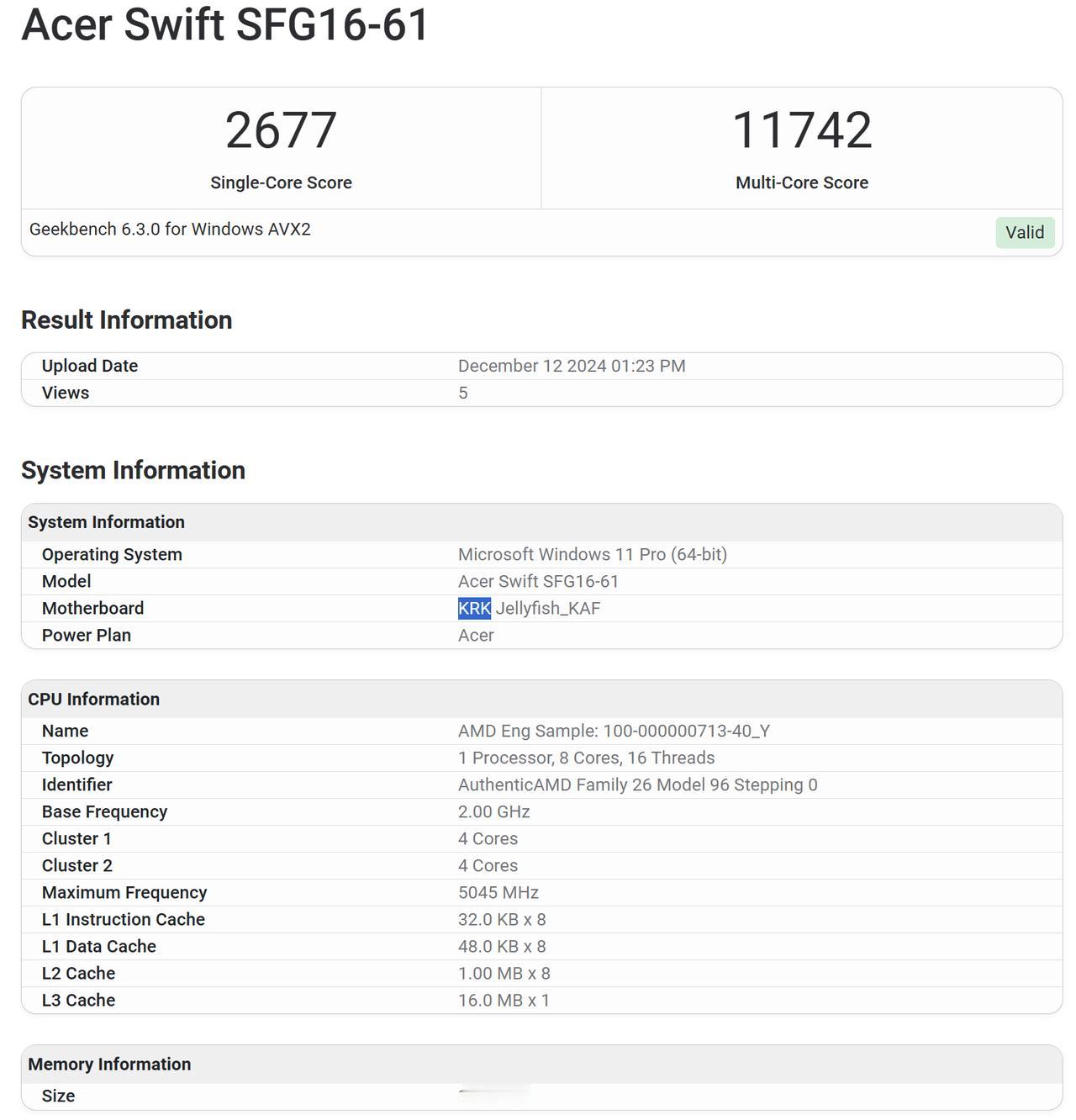This screenshot has width=1076, height=1120.
Task: Click the 48.0 KB x 8 cache value
Action: 502,946
